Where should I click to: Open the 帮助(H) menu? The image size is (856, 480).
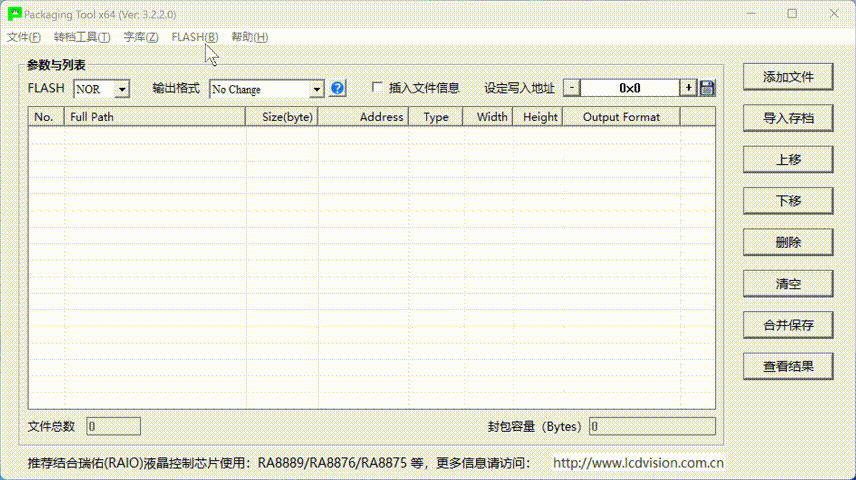(x=249, y=37)
